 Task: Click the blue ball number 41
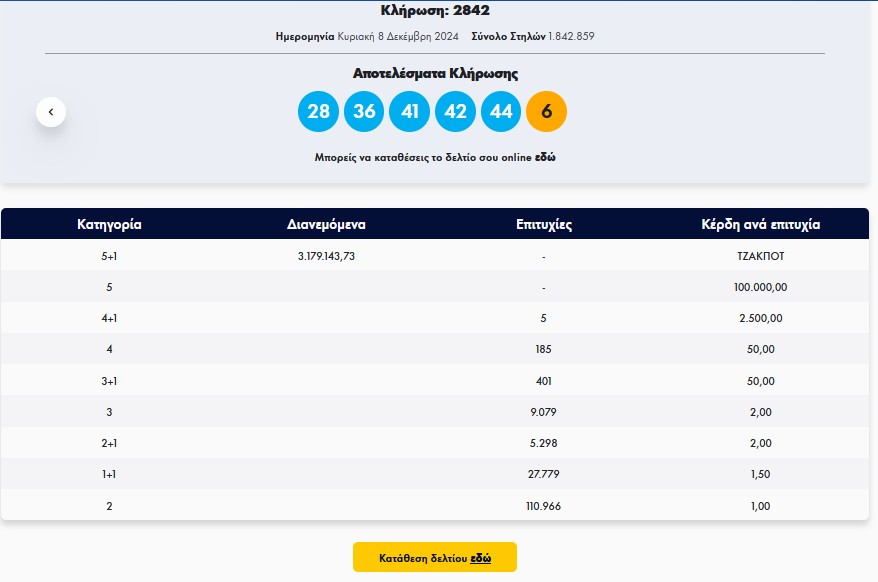click(x=409, y=111)
